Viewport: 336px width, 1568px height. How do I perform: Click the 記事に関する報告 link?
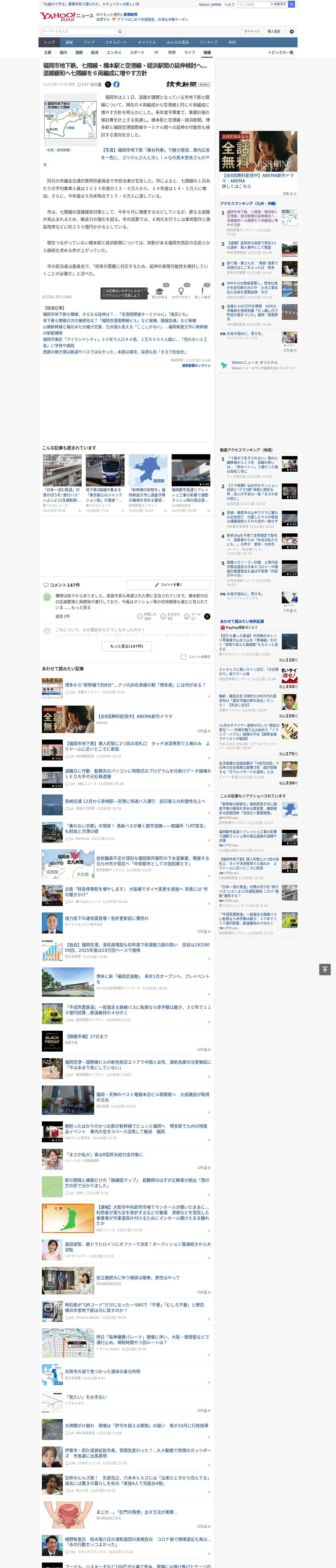pos(57,297)
